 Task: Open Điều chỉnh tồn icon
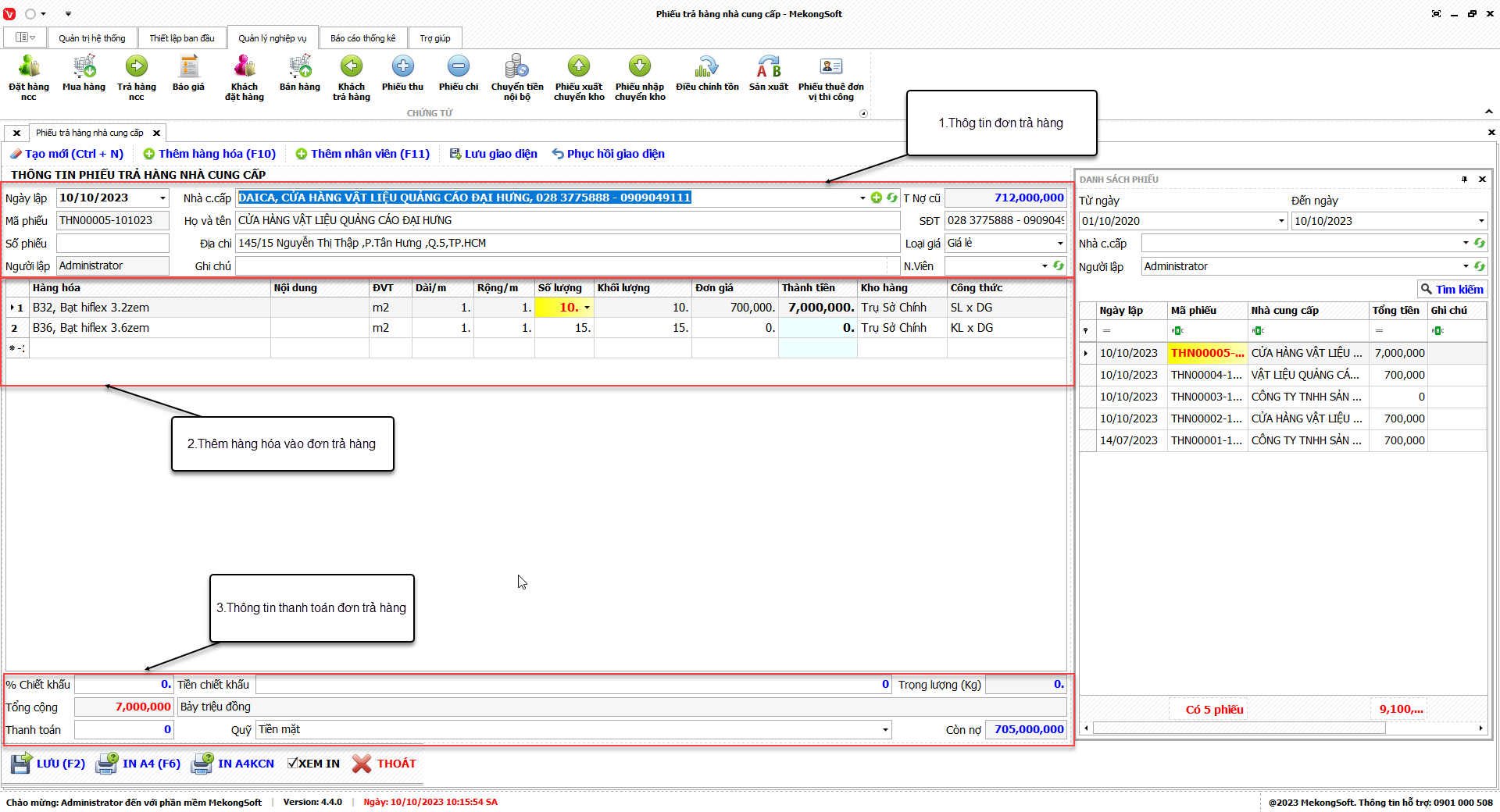pyautogui.click(x=707, y=67)
